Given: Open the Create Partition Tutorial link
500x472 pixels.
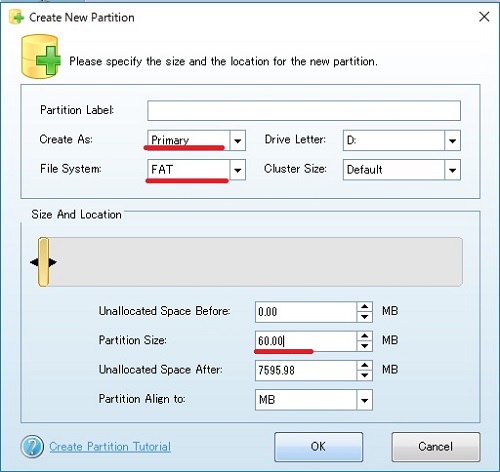Looking at the screenshot, I should 110,446.
